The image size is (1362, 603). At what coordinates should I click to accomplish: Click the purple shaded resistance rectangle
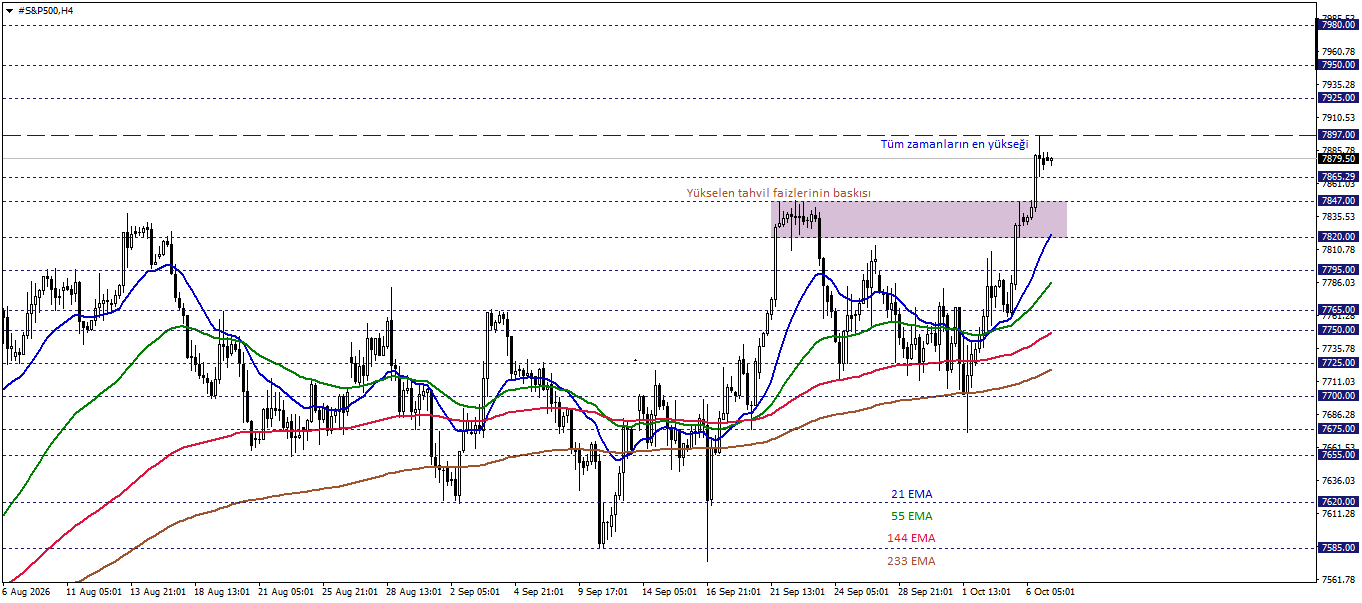pyautogui.click(x=919, y=219)
